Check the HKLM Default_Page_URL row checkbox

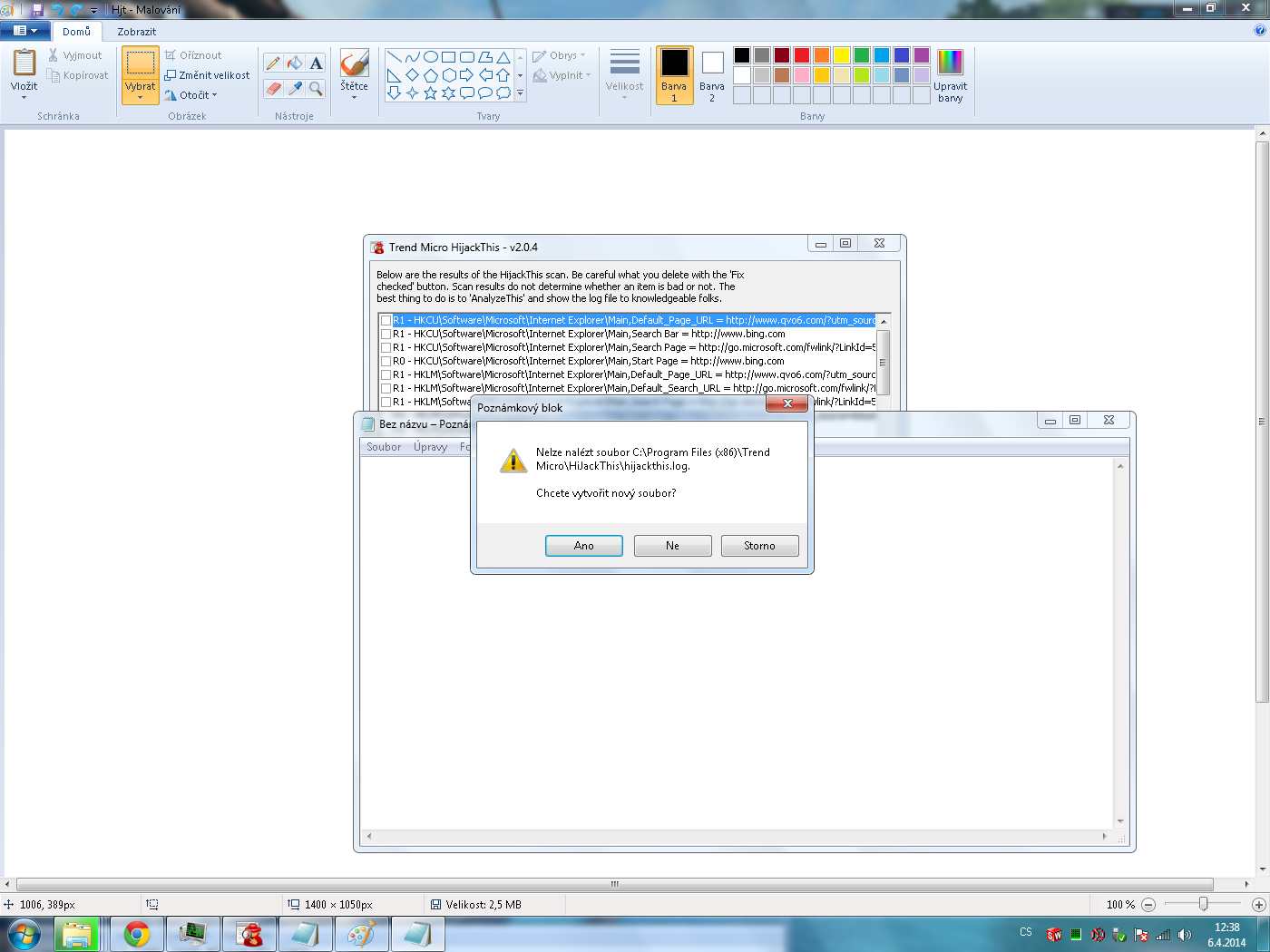(386, 374)
